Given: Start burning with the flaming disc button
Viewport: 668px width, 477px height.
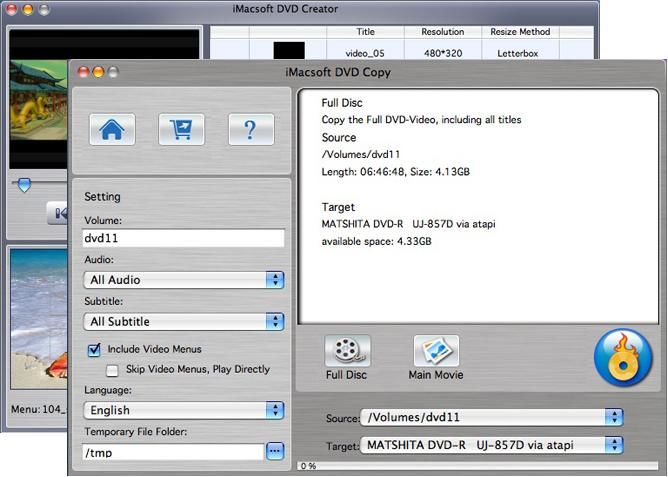Looking at the screenshot, I should [623, 358].
